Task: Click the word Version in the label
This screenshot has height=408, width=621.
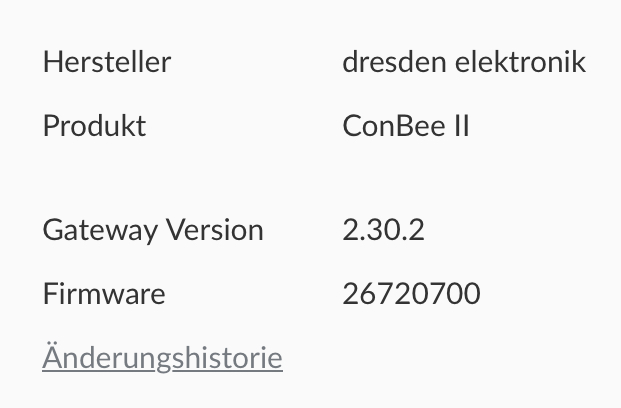Action: (214, 230)
